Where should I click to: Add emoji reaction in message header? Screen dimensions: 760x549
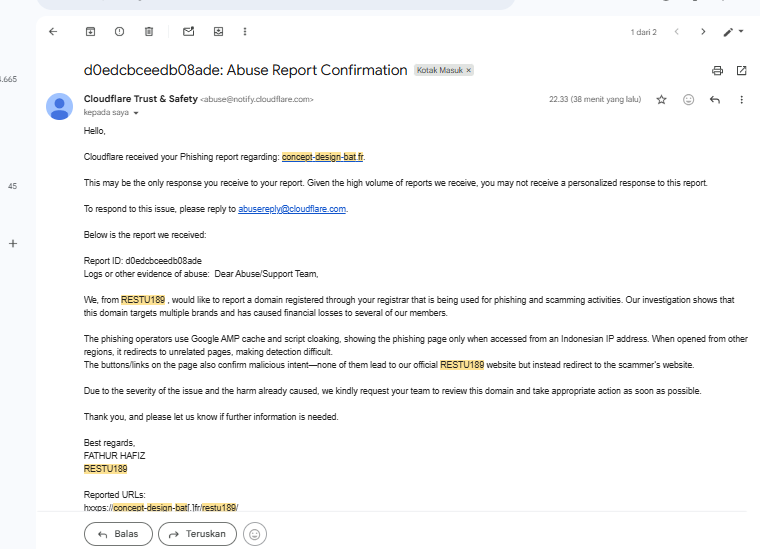(688, 100)
